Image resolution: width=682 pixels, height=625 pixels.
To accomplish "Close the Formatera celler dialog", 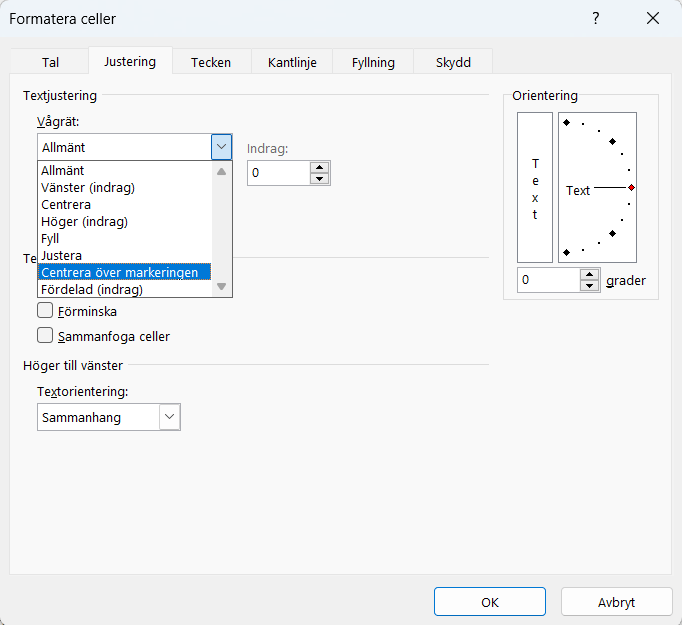I will tap(653, 18).
